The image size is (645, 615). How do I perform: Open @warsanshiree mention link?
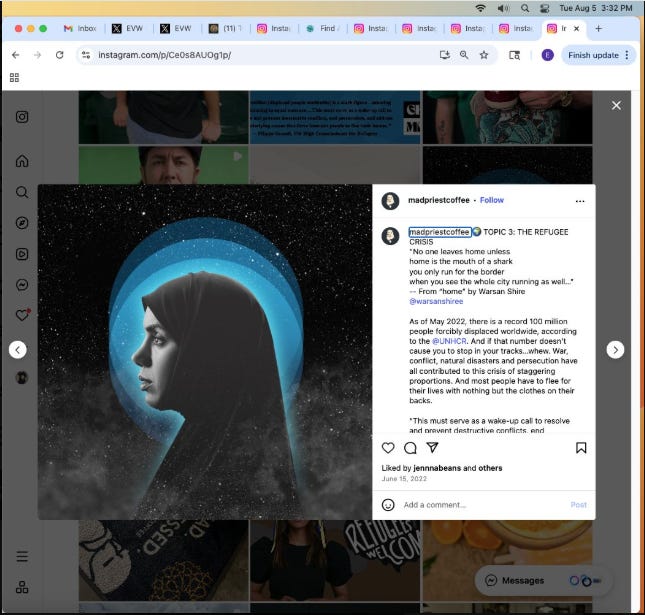coord(436,301)
